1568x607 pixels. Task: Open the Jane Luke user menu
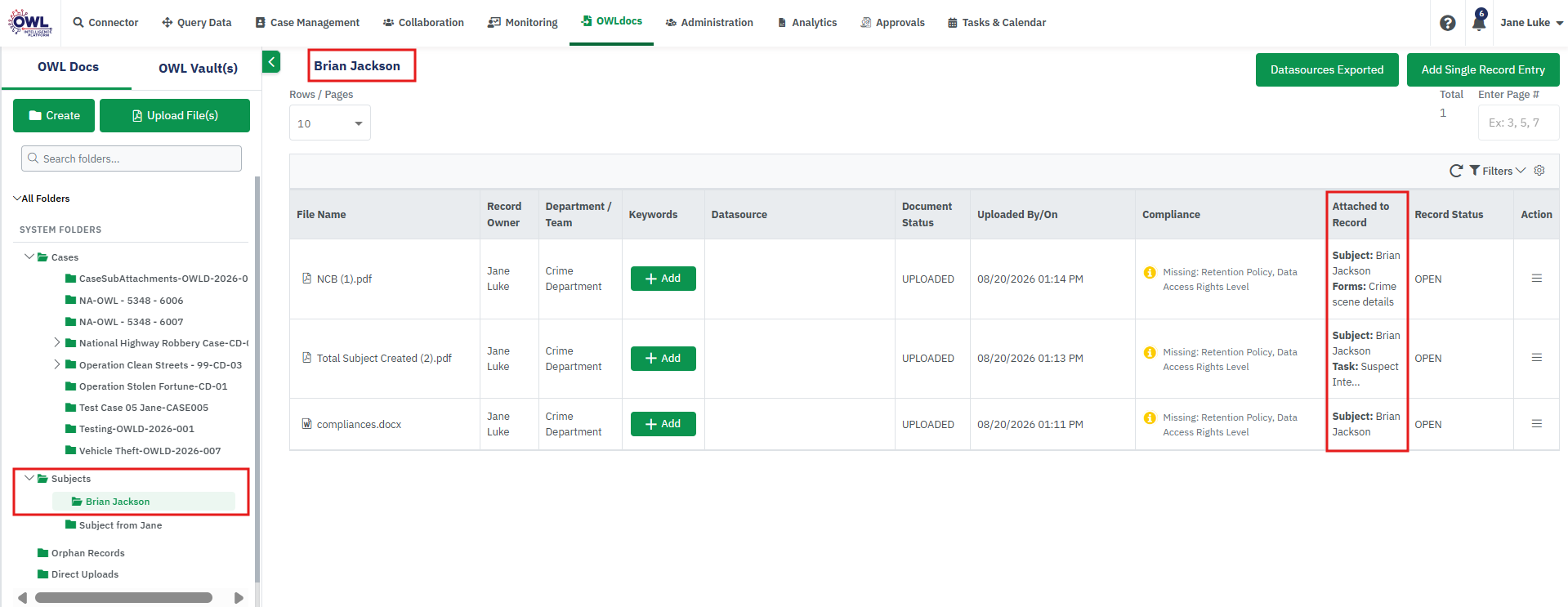[x=1531, y=23]
